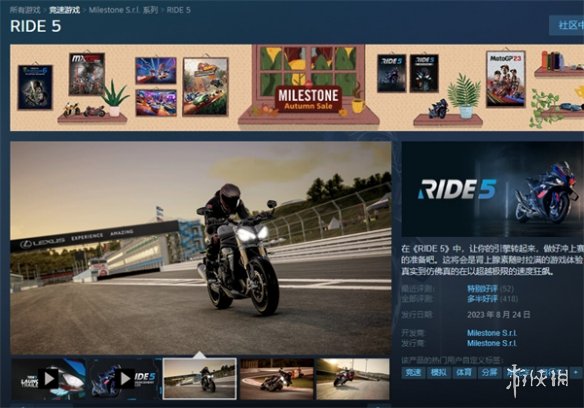Image resolution: width=584 pixels, height=408 pixels.
Task: Click the second dark RIDE 5 poster
Action: [424, 73]
